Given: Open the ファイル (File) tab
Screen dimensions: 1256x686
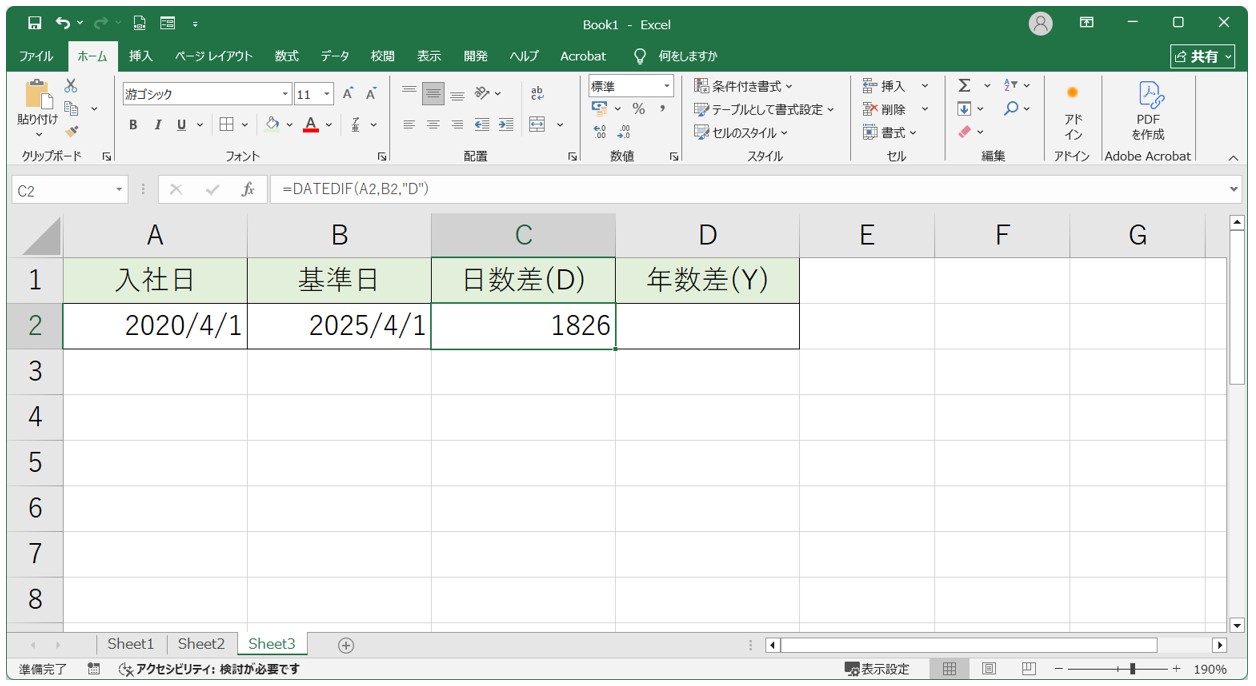Looking at the screenshot, I should 37,56.
